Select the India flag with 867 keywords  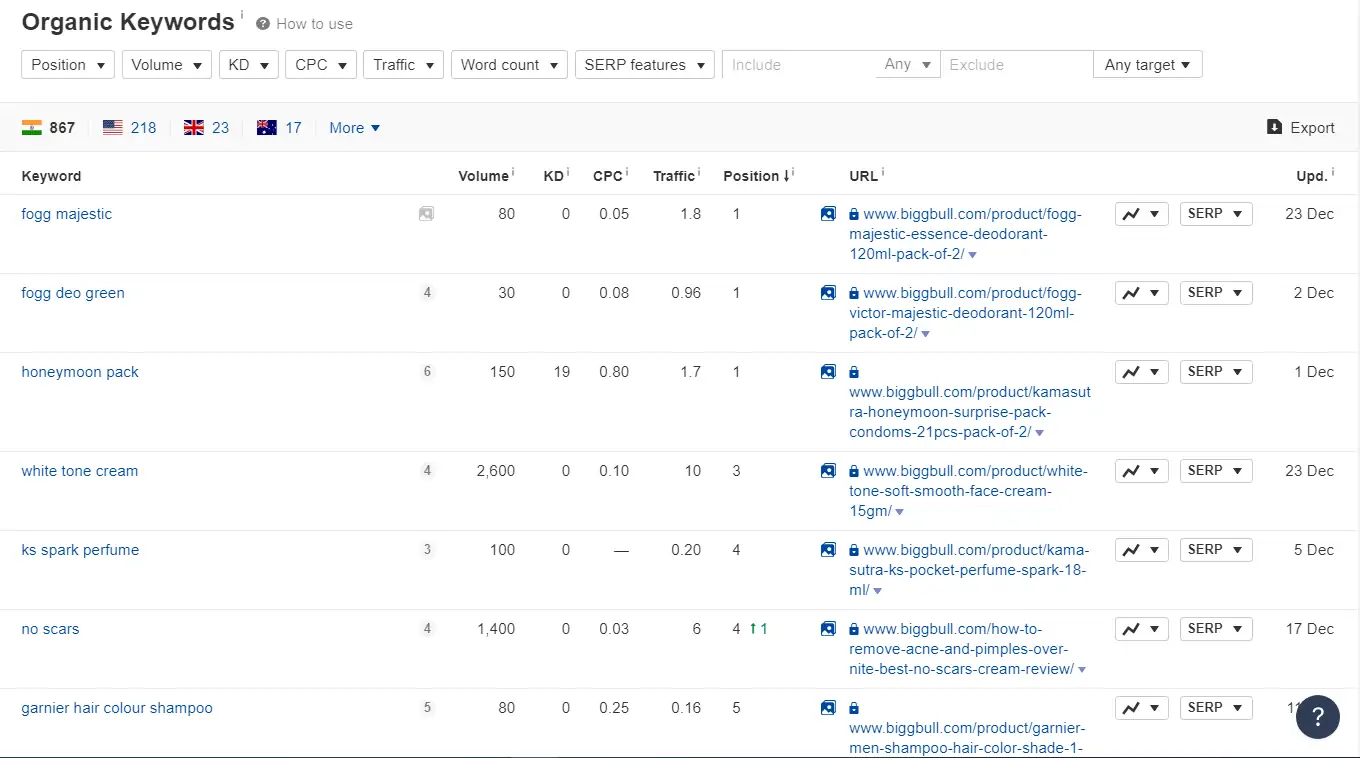48,128
